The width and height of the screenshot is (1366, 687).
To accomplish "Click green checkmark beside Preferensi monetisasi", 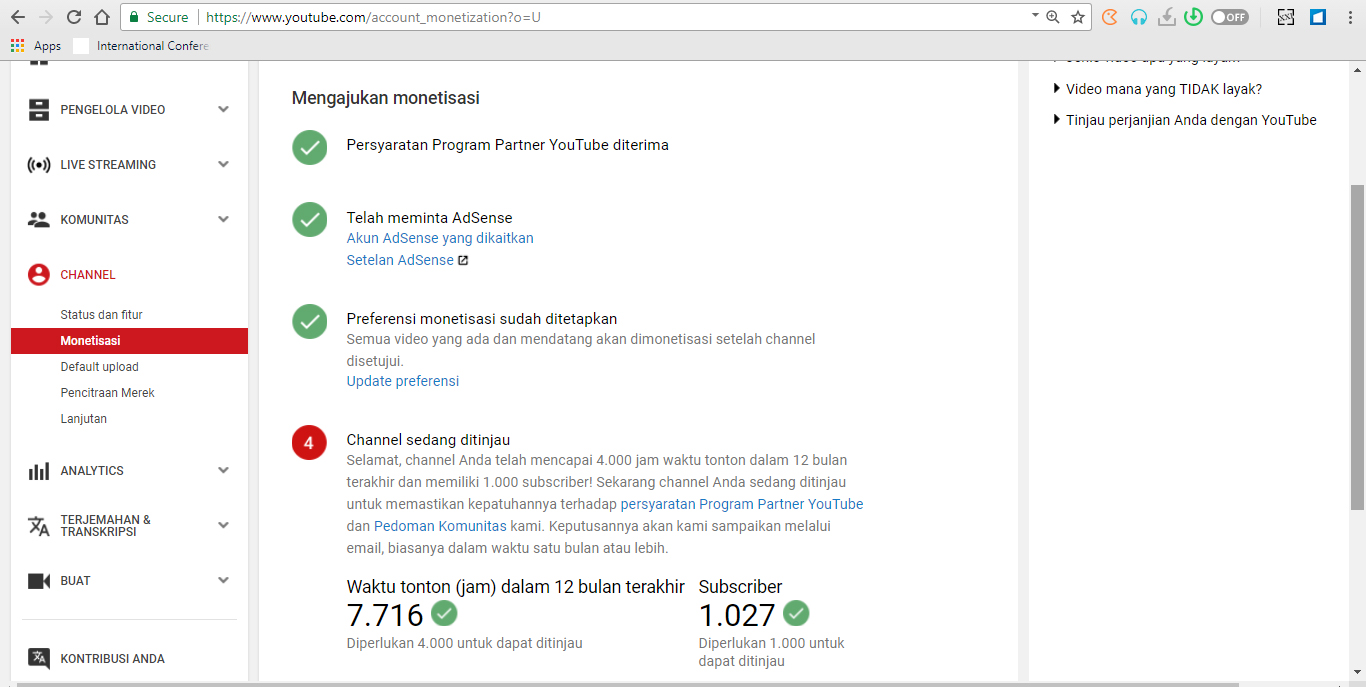I will click(310, 321).
